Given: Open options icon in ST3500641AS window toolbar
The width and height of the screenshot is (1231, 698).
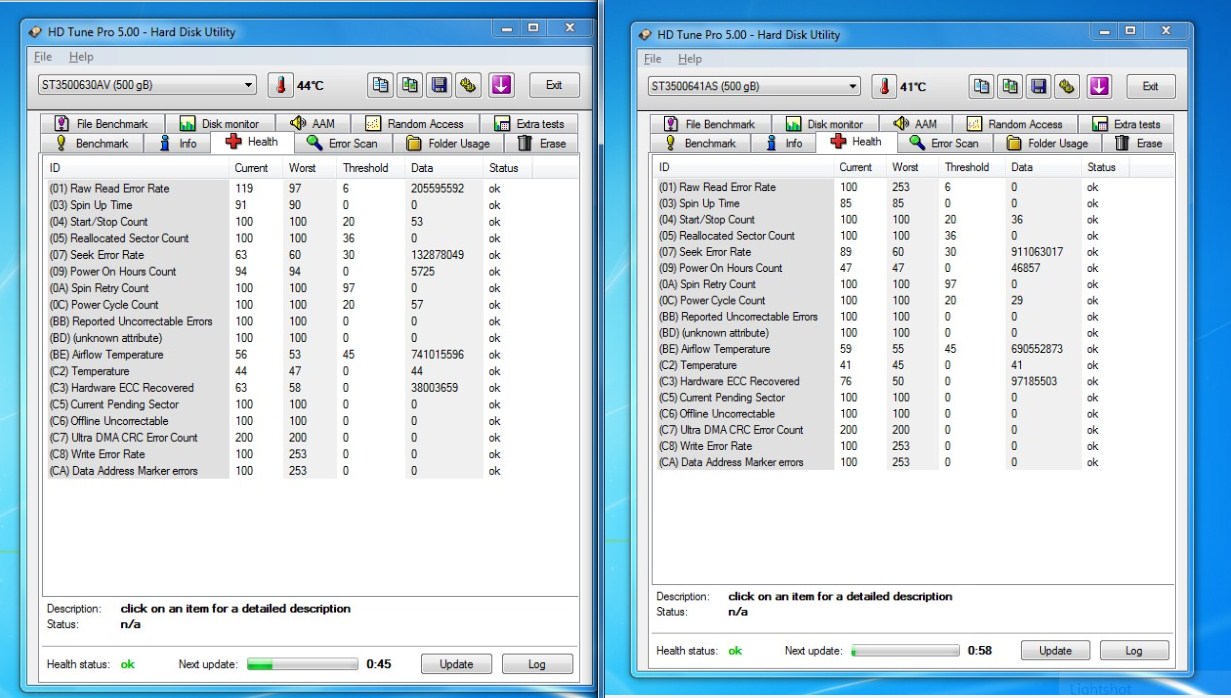Looking at the screenshot, I should coord(1068,86).
